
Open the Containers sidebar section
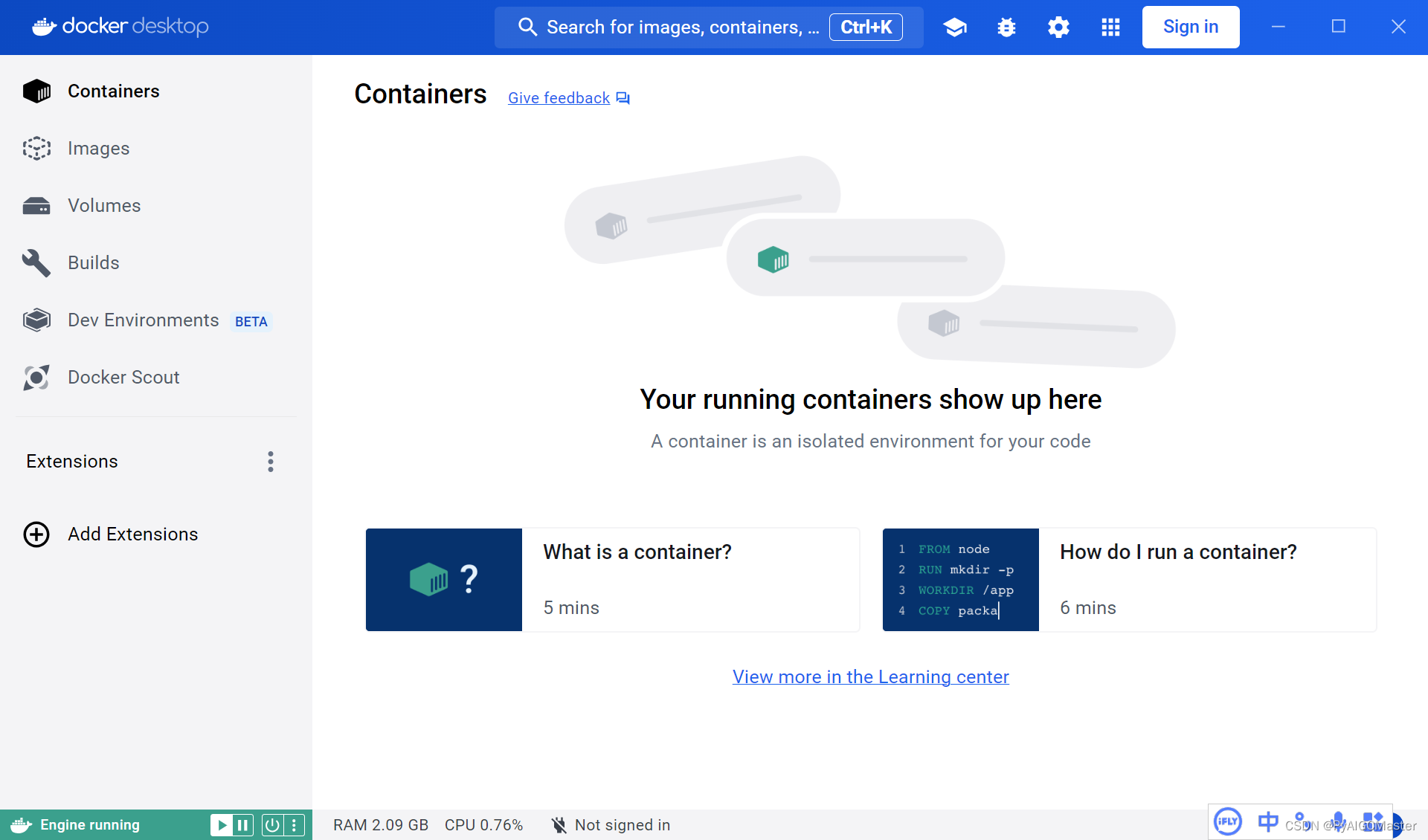pyautogui.click(x=156, y=91)
